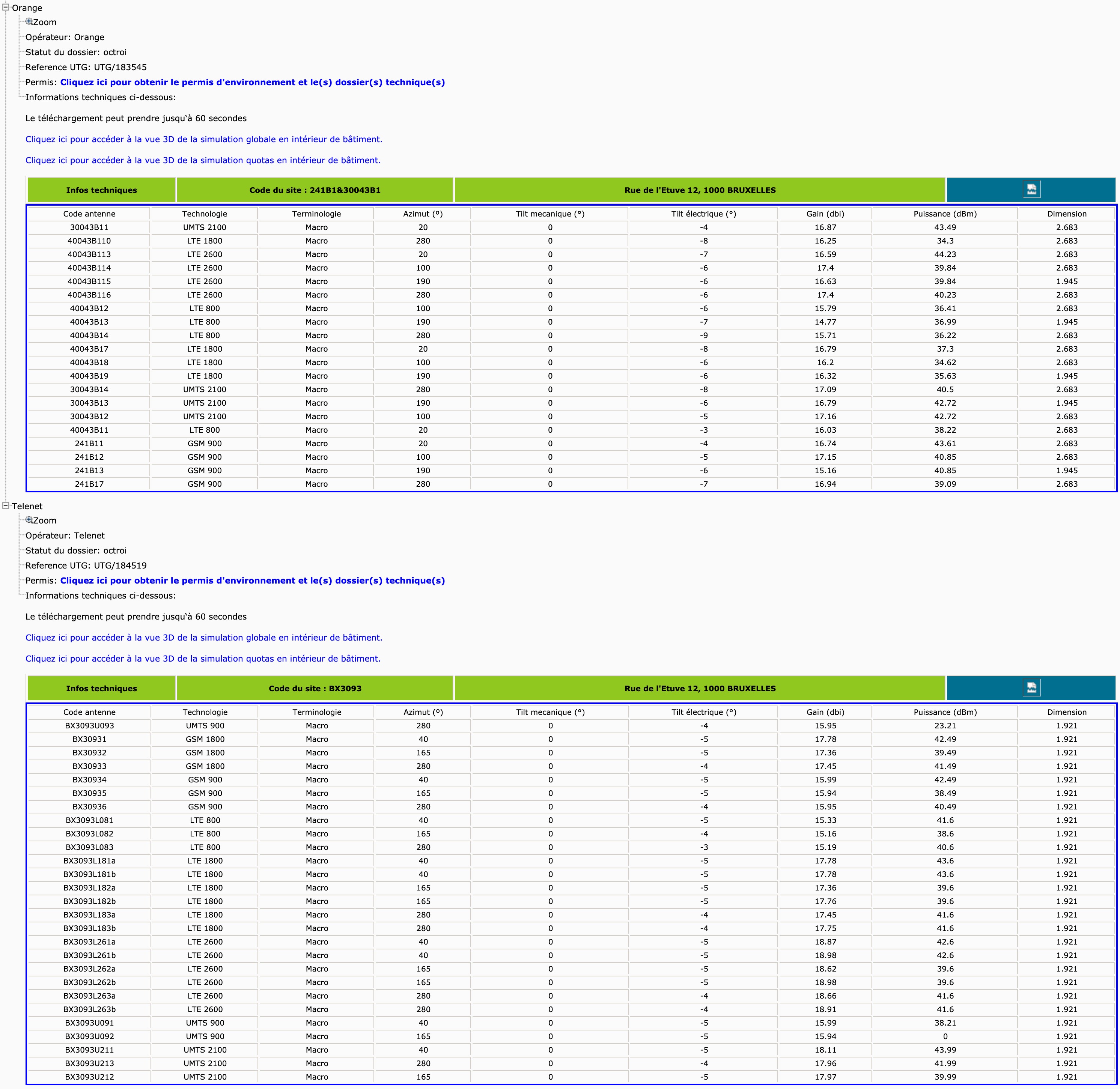Select antenna code BX3093U093 cell
Image resolution: width=1120 pixels, height=1089 pixels.
89,726
